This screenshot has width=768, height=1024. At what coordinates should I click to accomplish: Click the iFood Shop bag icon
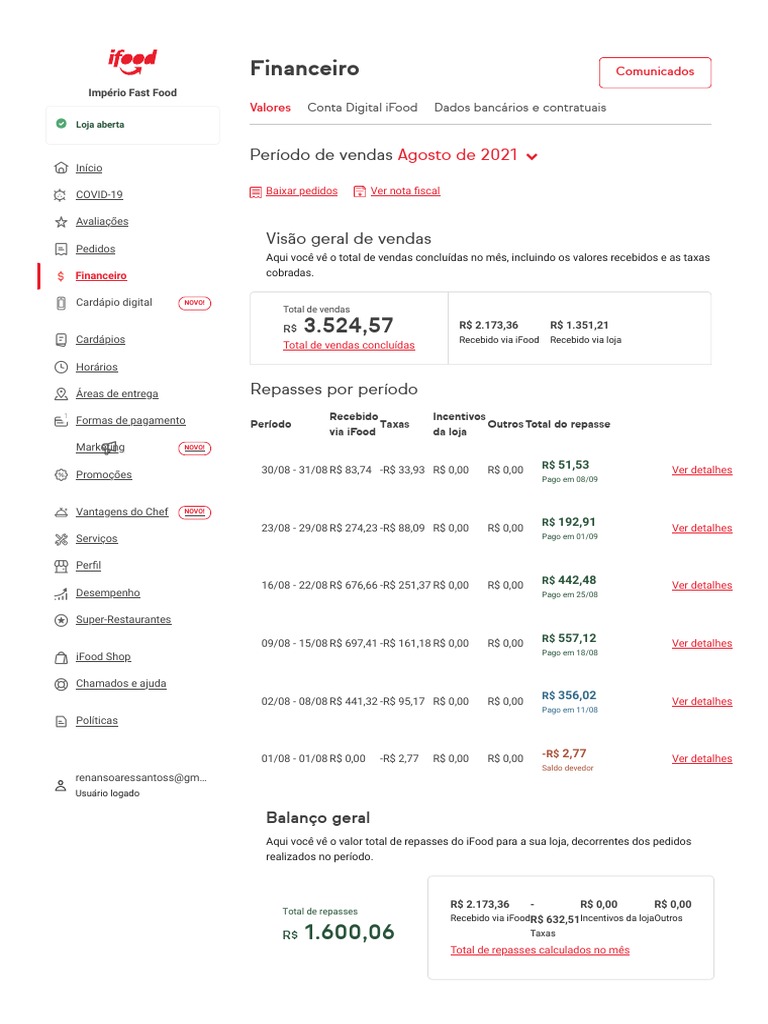tap(61, 657)
